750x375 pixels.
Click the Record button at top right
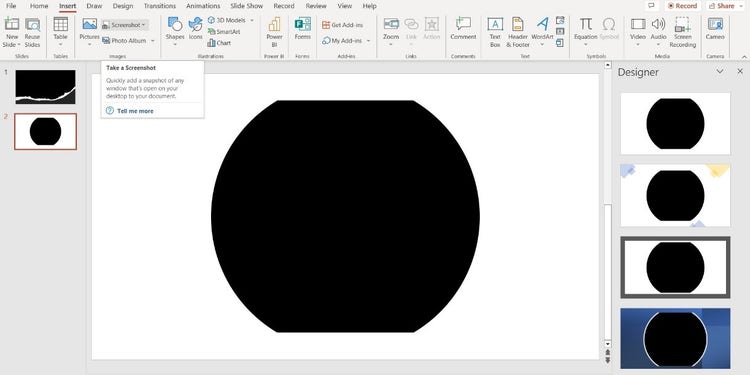(x=683, y=6)
